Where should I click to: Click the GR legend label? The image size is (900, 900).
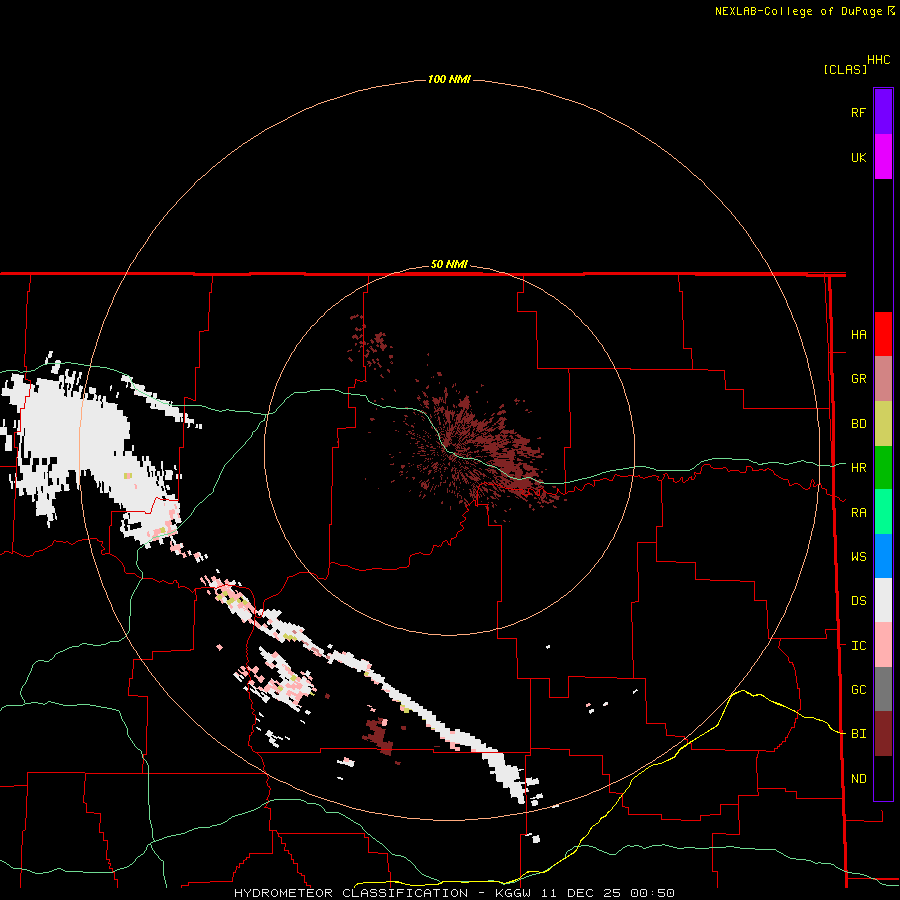coord(859,379)
